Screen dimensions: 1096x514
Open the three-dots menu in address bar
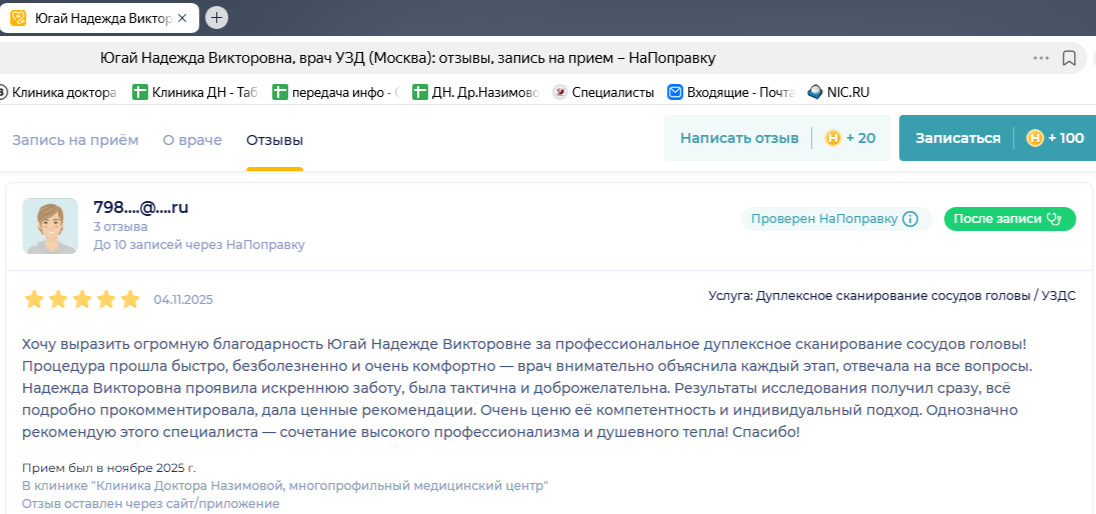pos(1041,58)
